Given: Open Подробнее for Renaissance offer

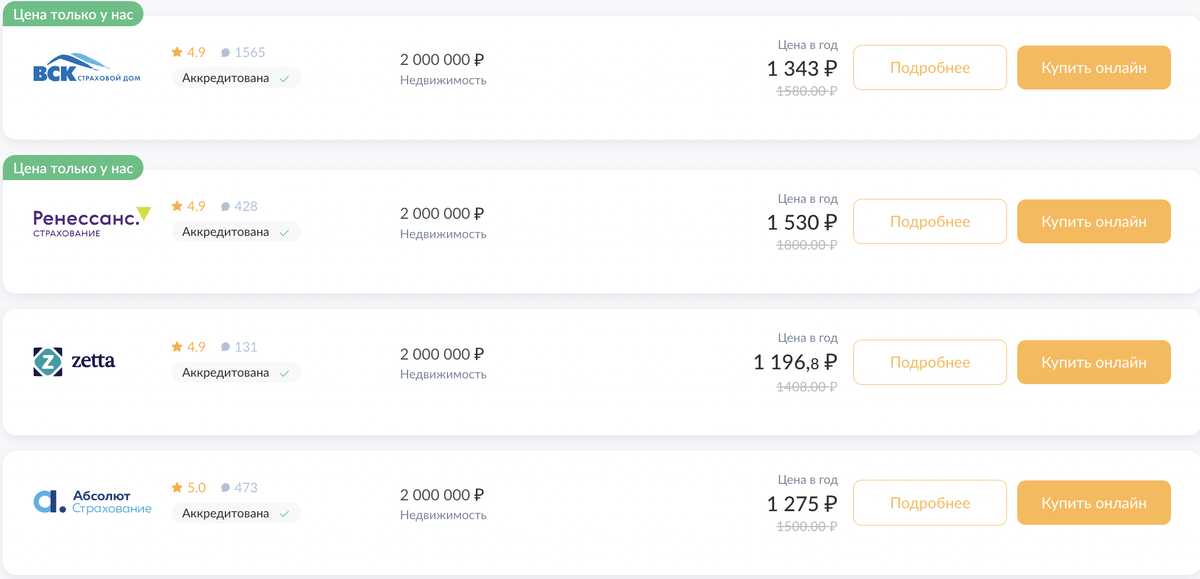Looking at the screenshot, I should pos(929,222).
